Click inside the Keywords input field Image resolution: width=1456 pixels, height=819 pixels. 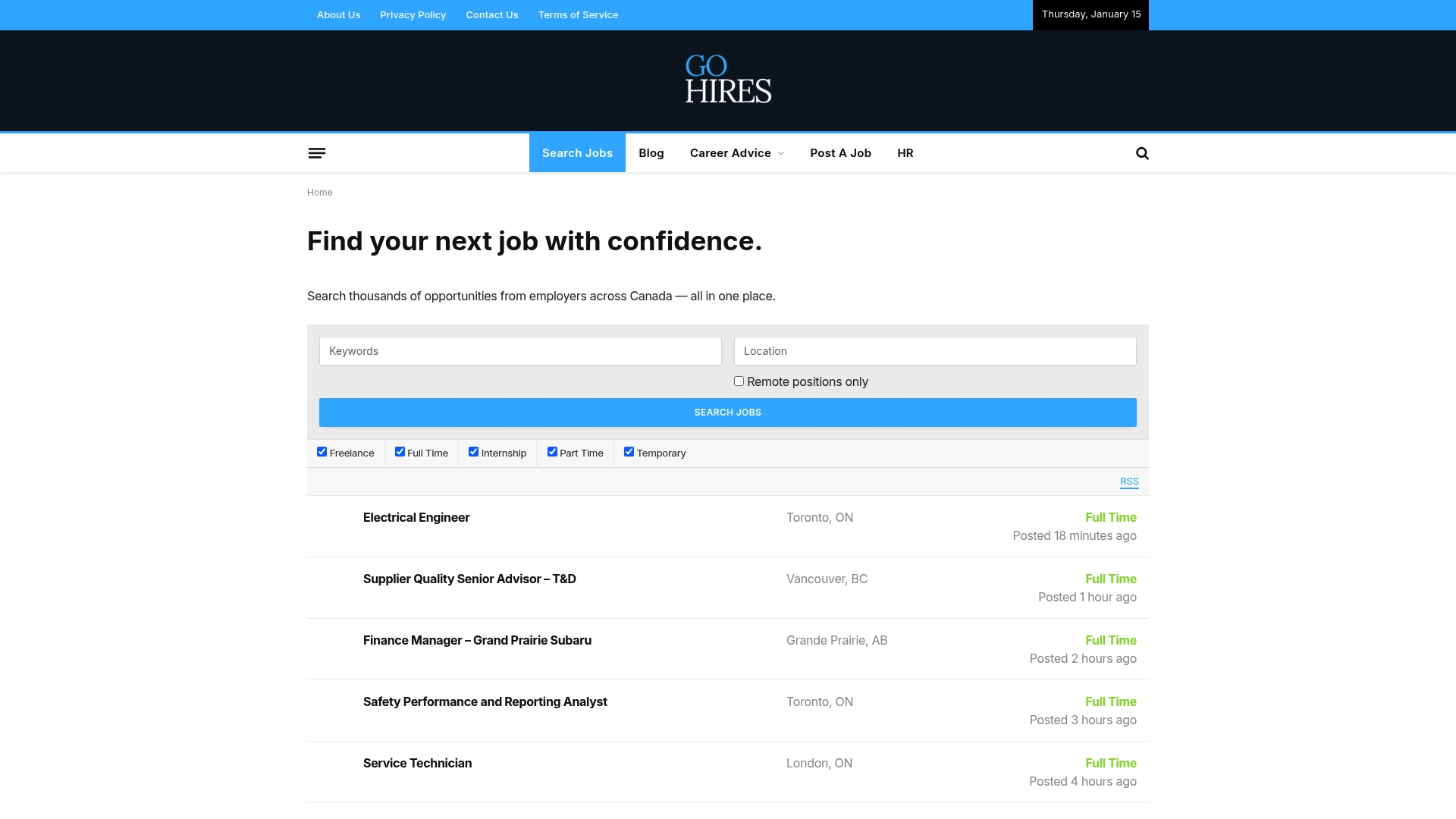520,351
